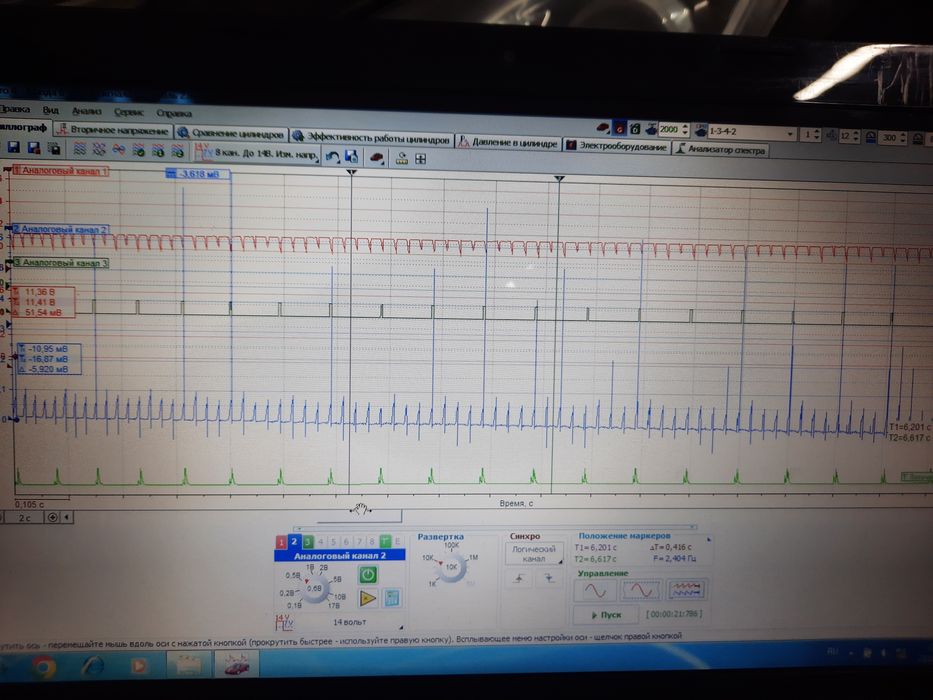933x700 pixels.
Task: Select channel 3 green button
Action: click(308, 542)
